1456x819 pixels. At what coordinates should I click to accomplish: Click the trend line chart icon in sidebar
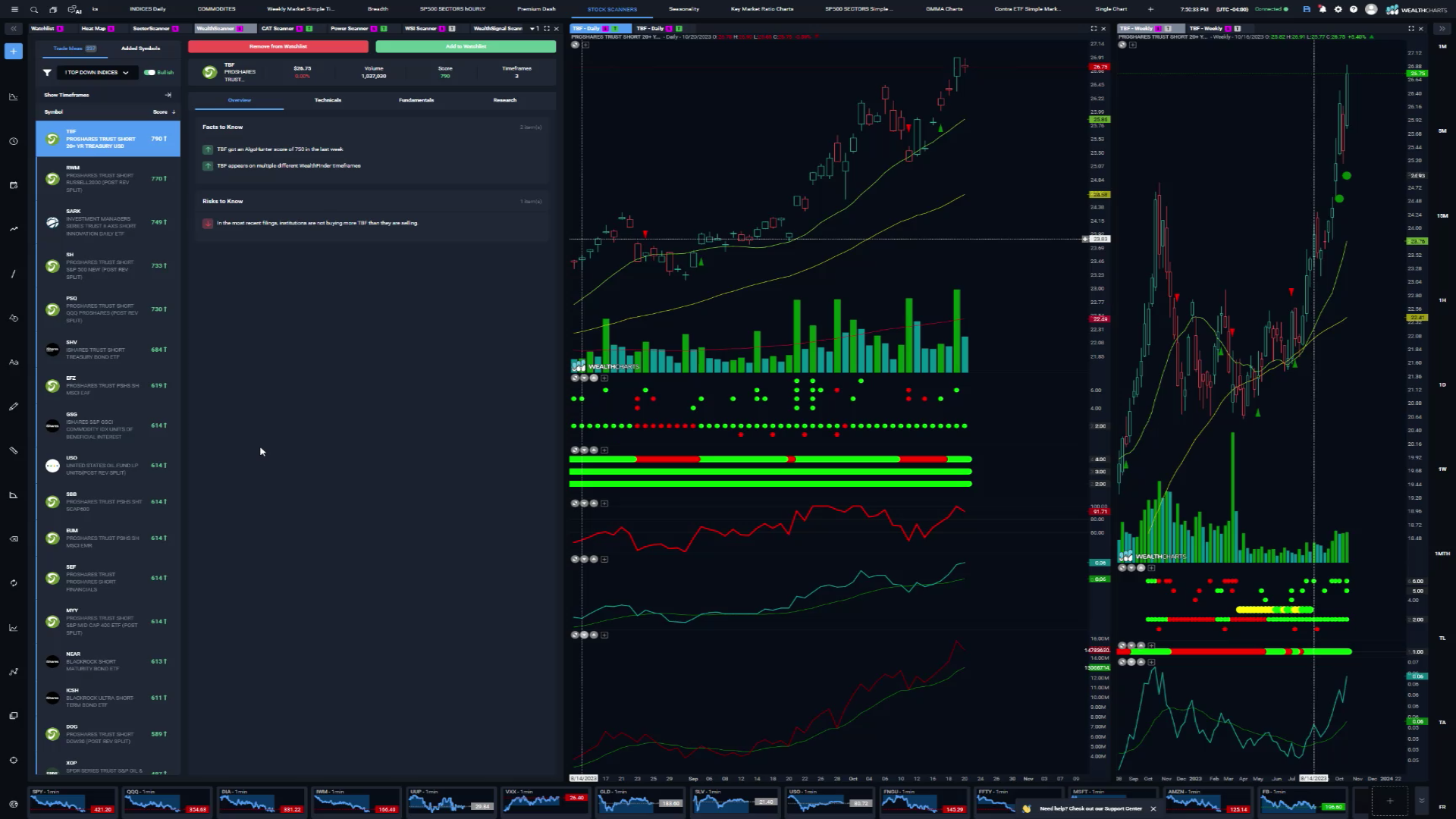[x=14, y=229]
